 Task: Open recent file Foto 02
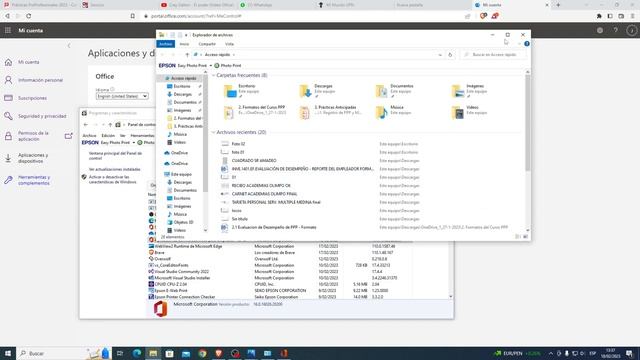(x=238, y=144)
